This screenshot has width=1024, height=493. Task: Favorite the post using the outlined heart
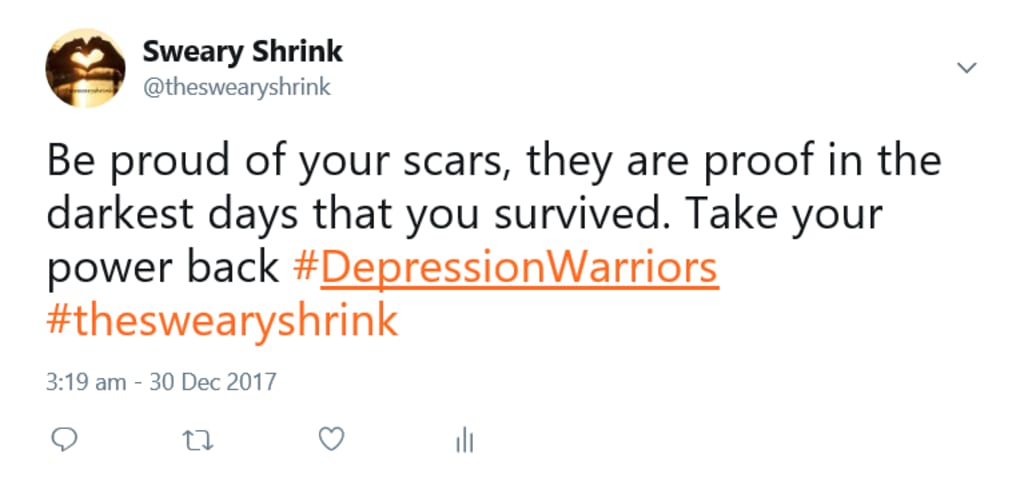[x=331, y=439]
